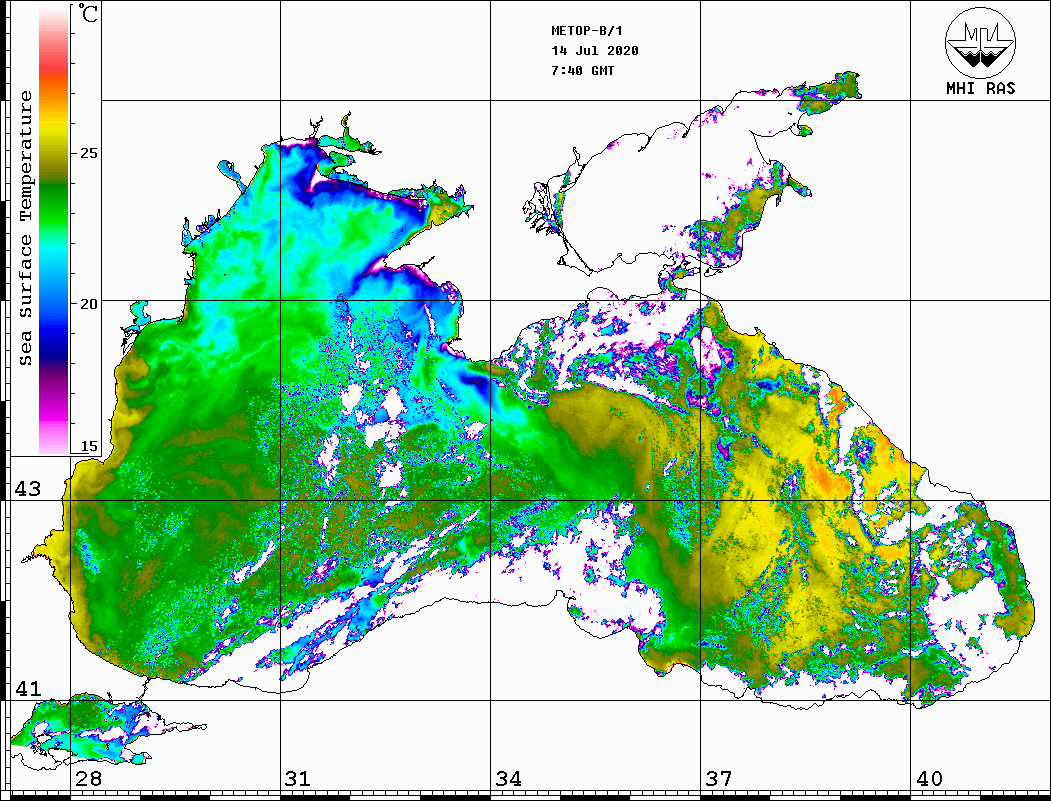The height and width of the screenshot is (801, 1051).
Task: Click latitude label '43'
Action: (x=27, y=489)
